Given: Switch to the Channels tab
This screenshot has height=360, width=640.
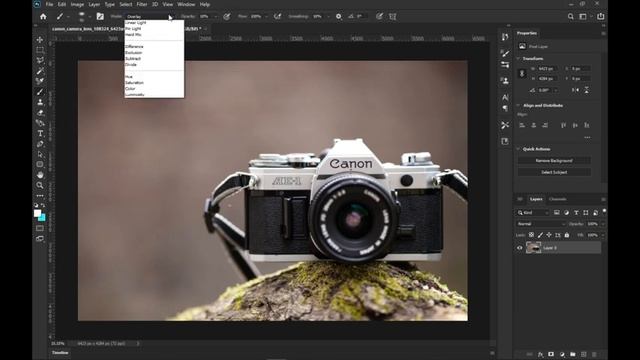Looking at the screenshot, I should pyautogui.click(x=558, y=199).
